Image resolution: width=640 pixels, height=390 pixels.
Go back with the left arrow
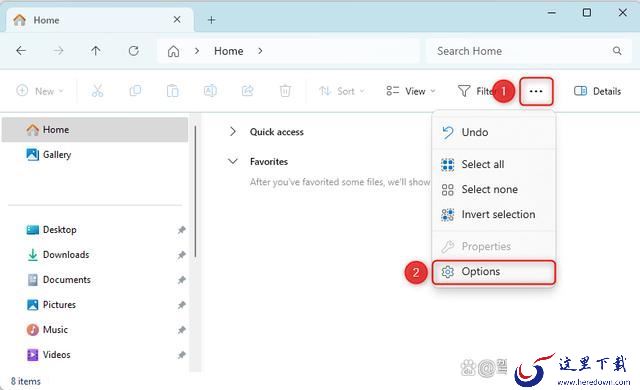click(21, 51)
